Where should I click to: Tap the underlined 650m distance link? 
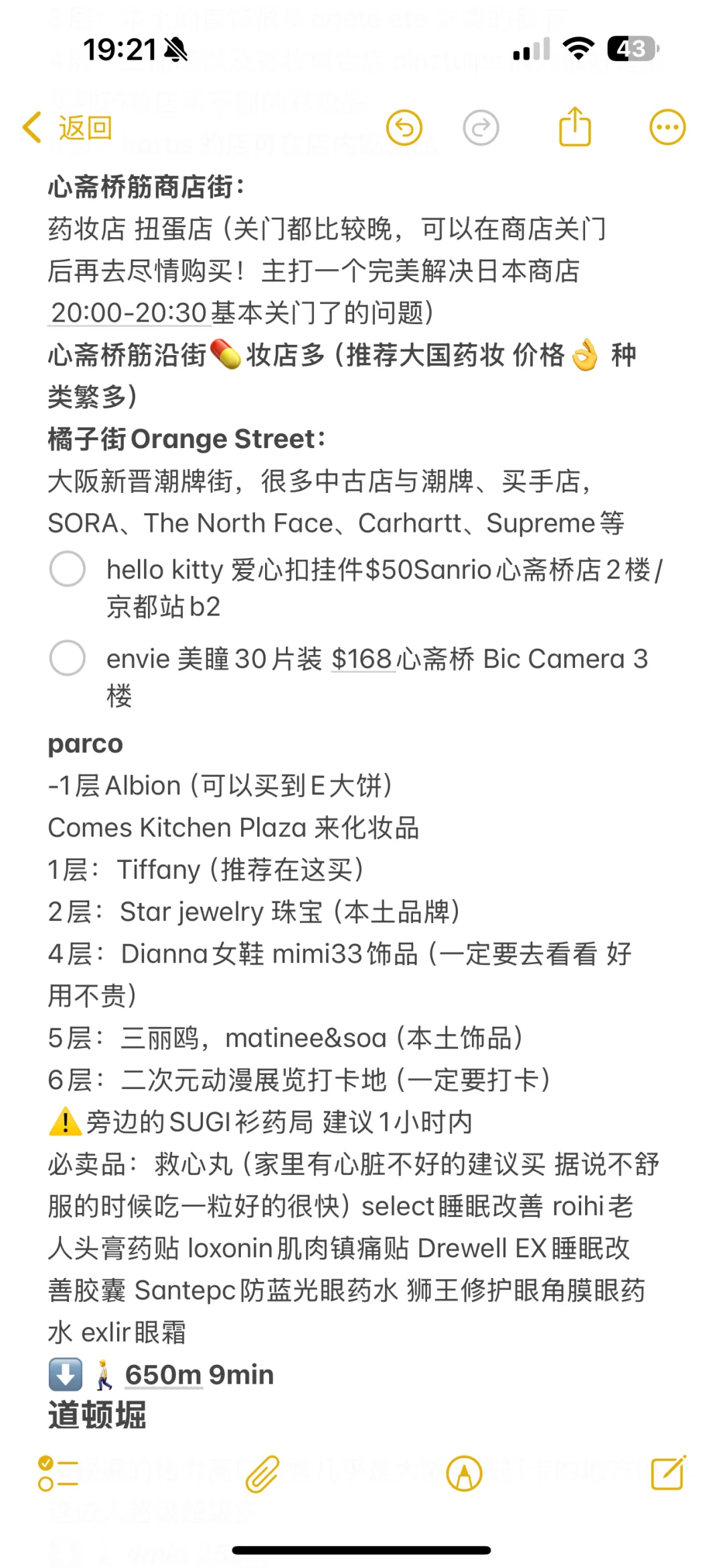tap(163, 1375)
